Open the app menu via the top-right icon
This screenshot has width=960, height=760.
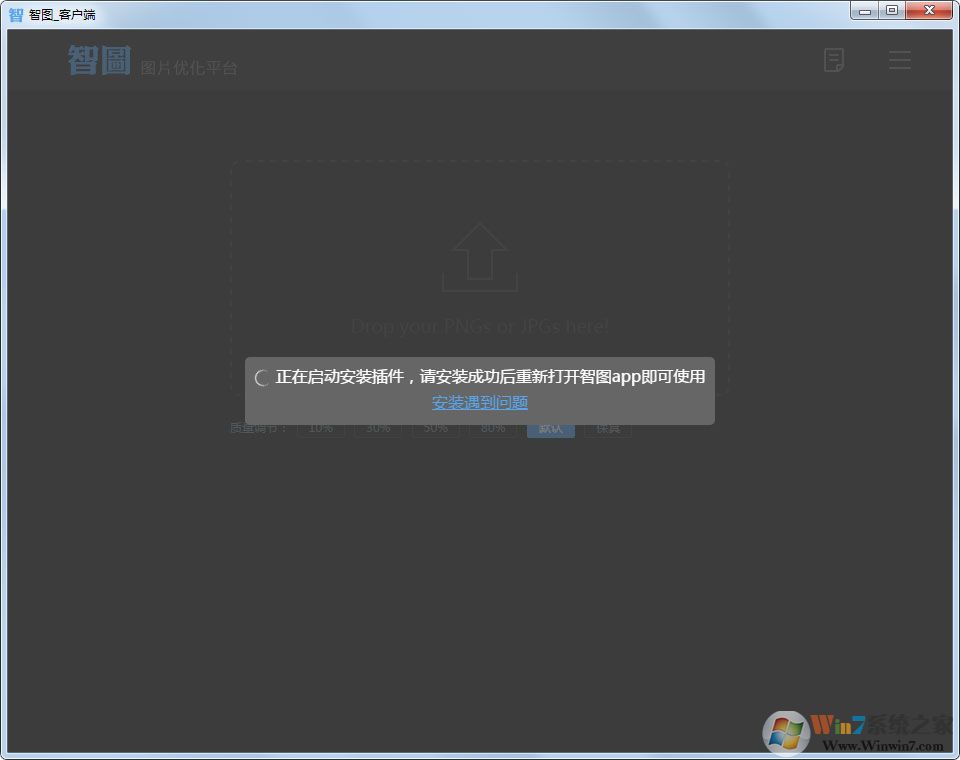tap(899, 60)
